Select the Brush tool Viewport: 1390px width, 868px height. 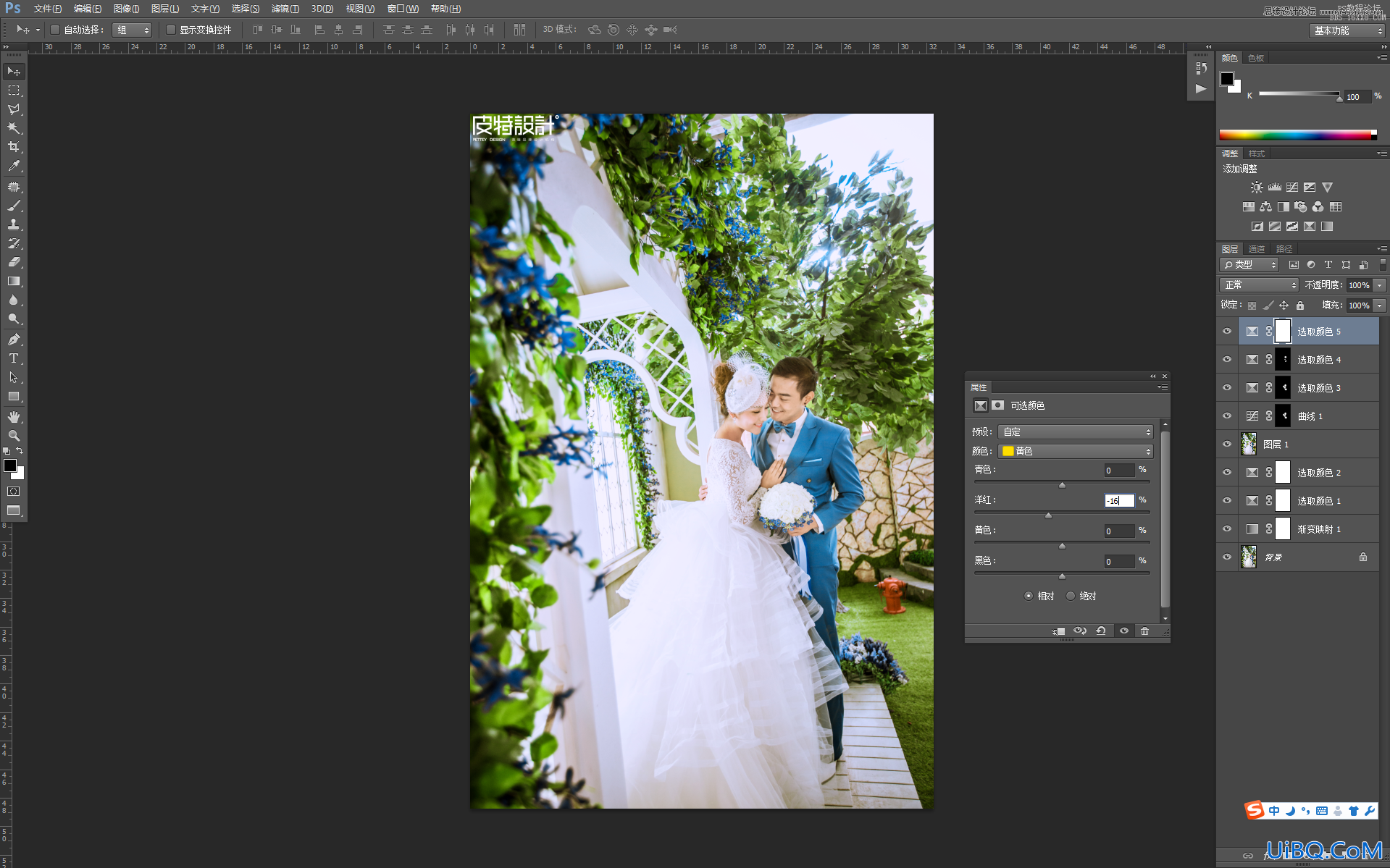click(x=14, y=206)
